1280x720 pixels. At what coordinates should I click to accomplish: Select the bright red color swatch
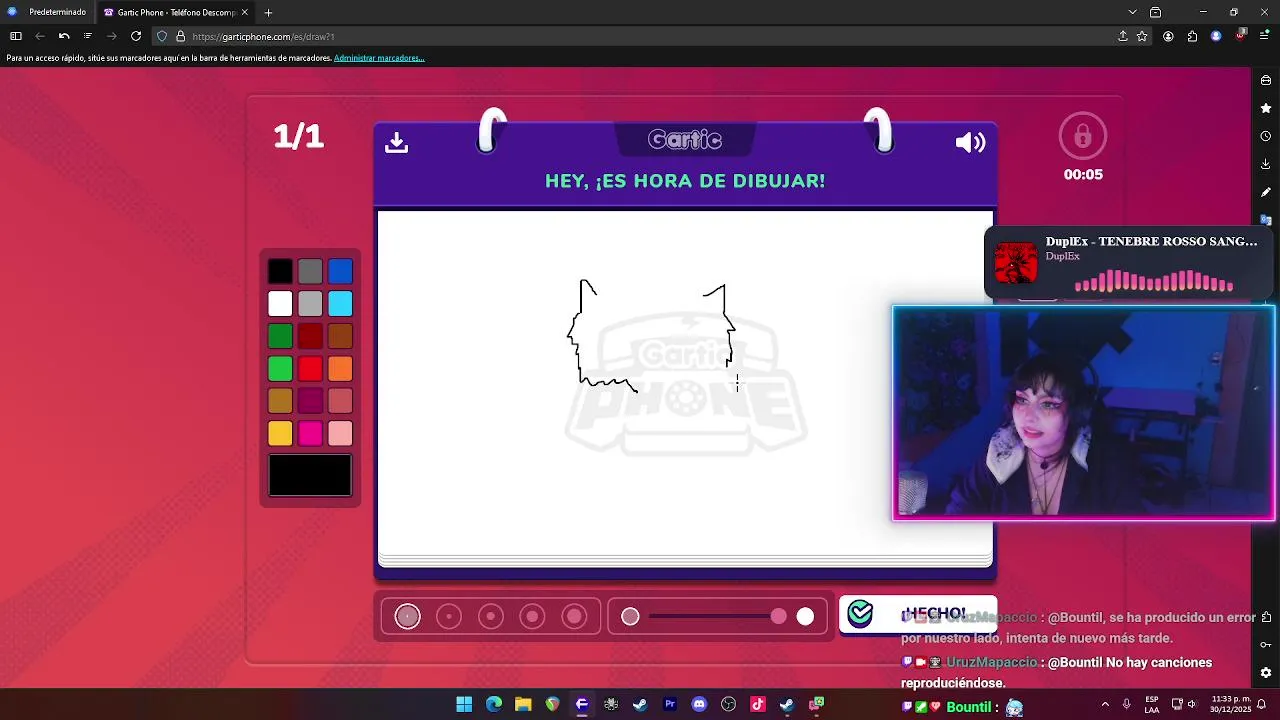click(x=310, y=368)
